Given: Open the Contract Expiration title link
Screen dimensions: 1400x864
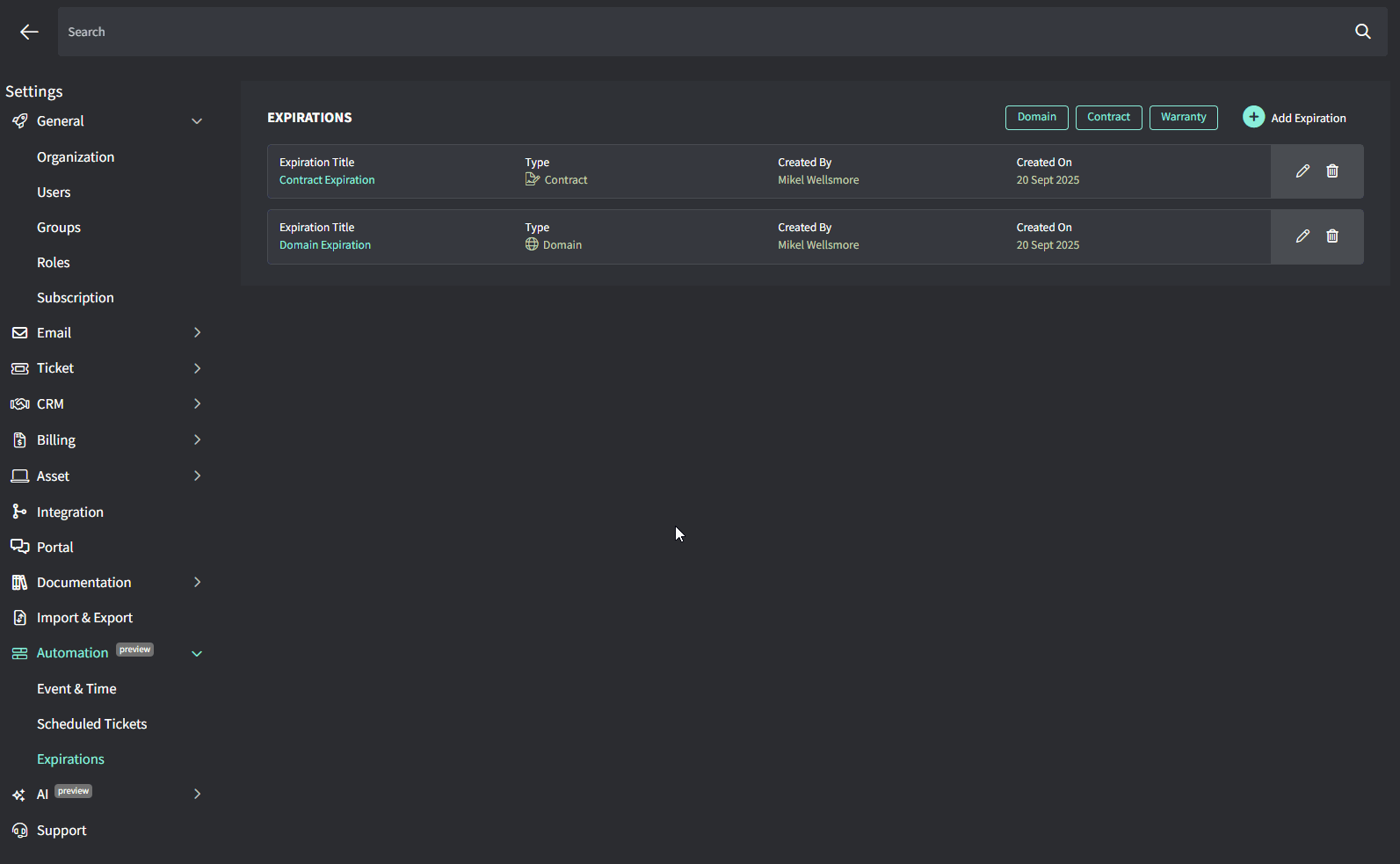Looking at the screenshot, I should (x=327, y=180).
